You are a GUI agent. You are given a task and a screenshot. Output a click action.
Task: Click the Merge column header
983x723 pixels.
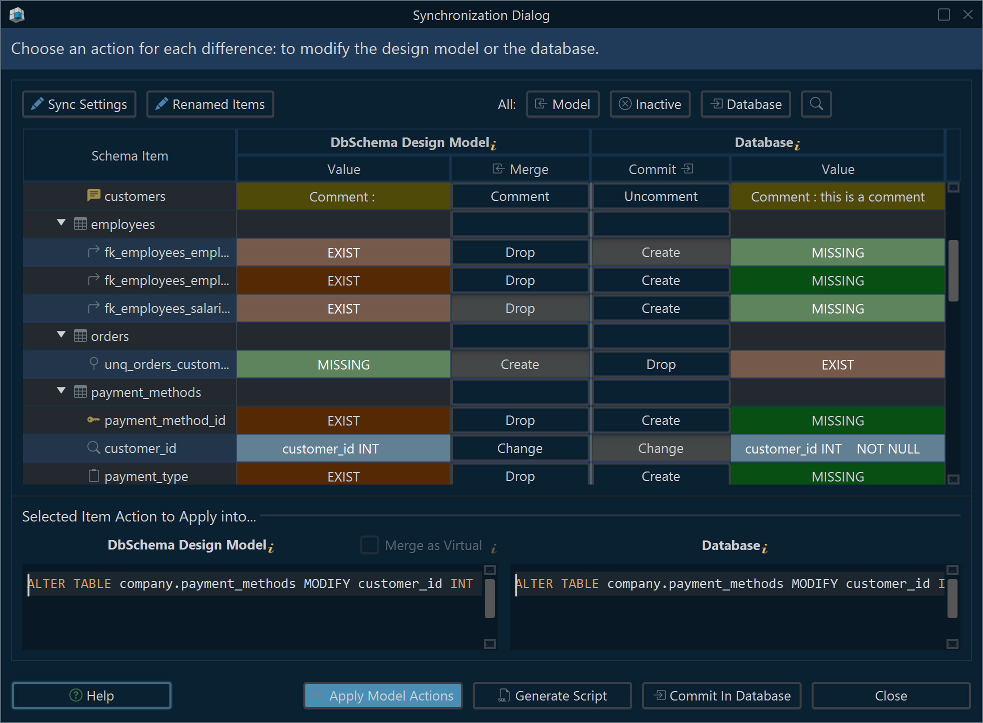click(x=520, y=169)
